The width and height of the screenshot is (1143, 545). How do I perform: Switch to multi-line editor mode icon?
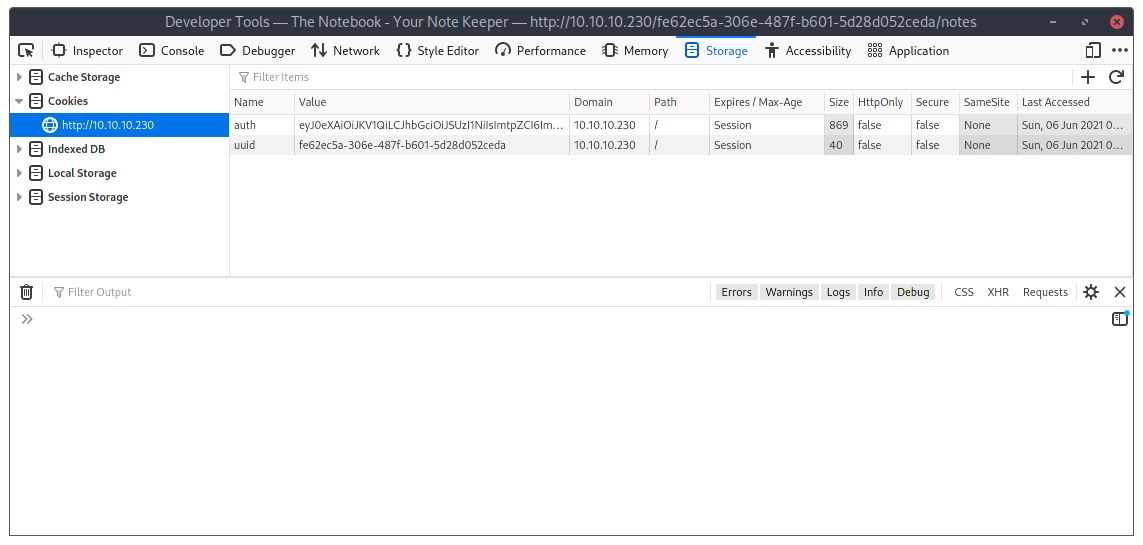pyautogui.click(x=1120, y=319)
